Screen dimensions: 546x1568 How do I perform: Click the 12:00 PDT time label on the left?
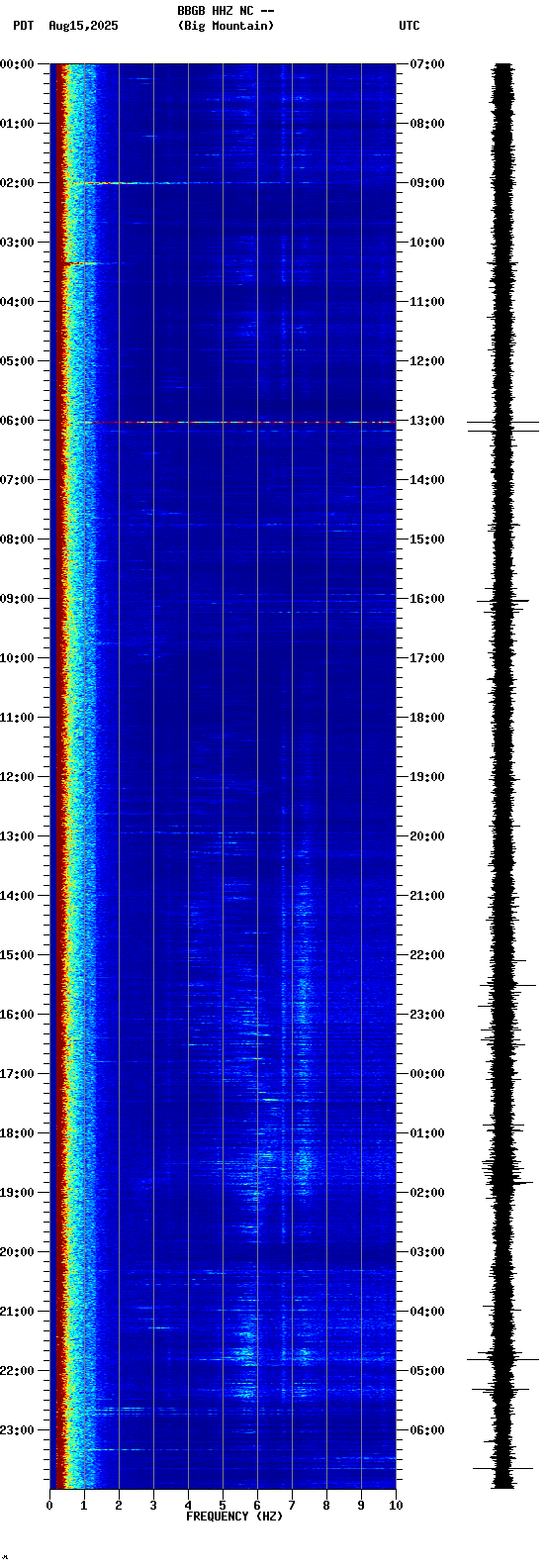(x=17, y=777)
